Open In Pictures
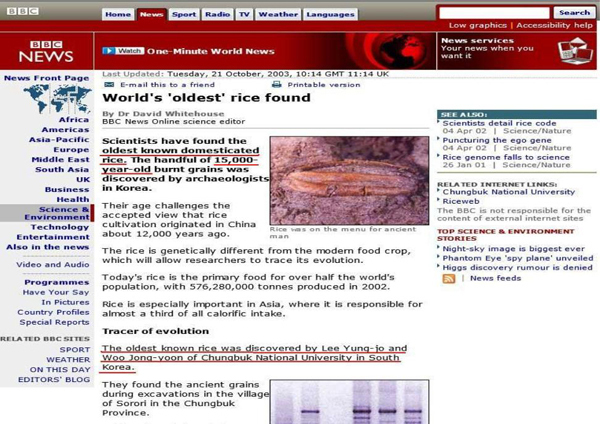The image size is (600, 424). 65,302
